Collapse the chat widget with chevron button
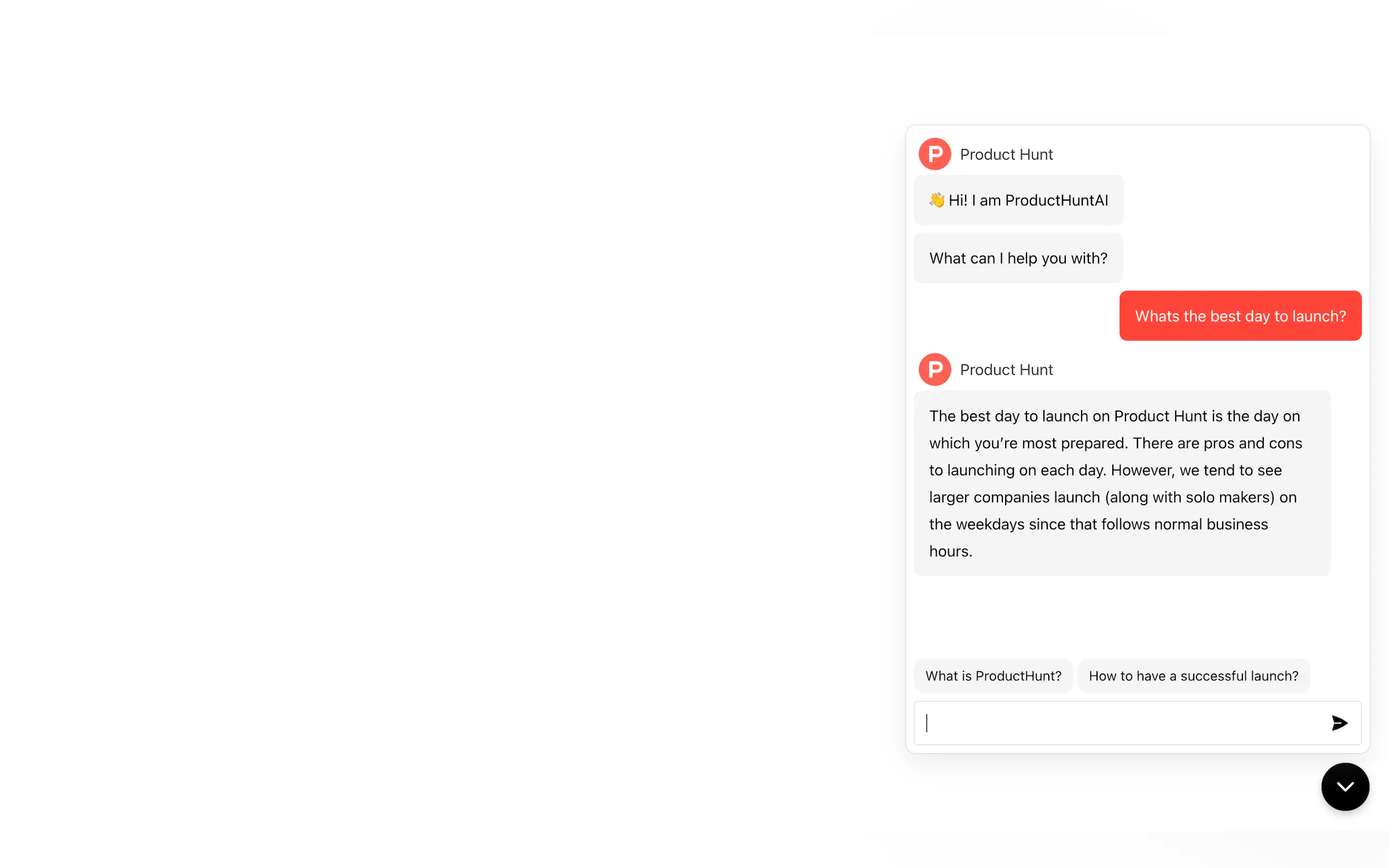The height and width of the screenshot is (868, 1389). (x=1345, y=787)
